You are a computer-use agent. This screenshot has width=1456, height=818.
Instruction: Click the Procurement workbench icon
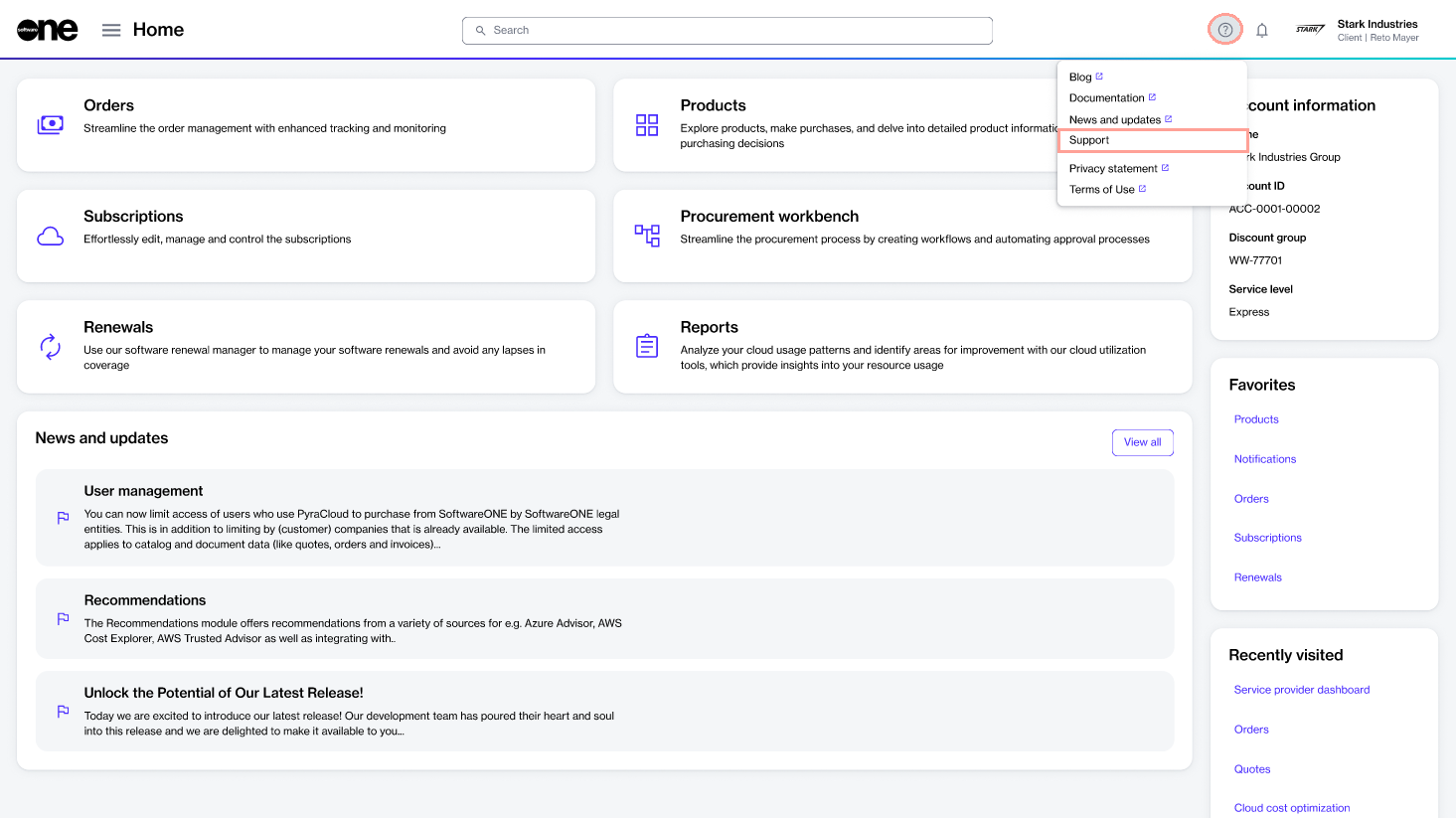point(647,236)
